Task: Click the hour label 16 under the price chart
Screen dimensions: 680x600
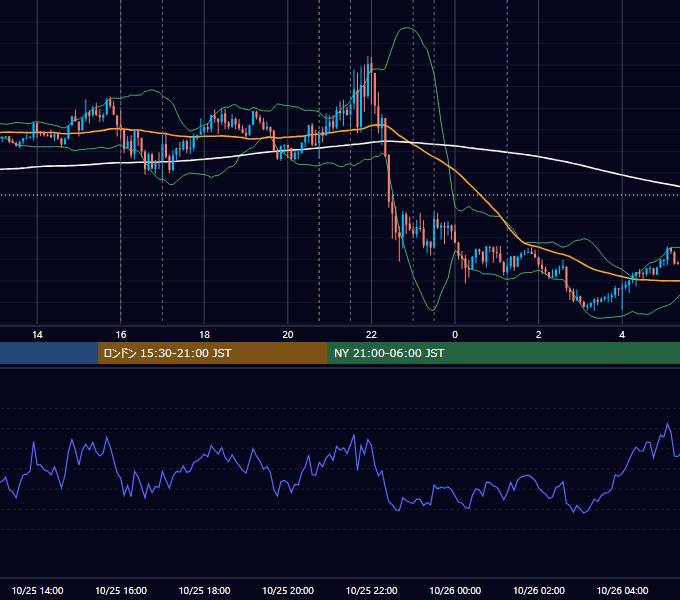Action: click(x=121, y=335)
